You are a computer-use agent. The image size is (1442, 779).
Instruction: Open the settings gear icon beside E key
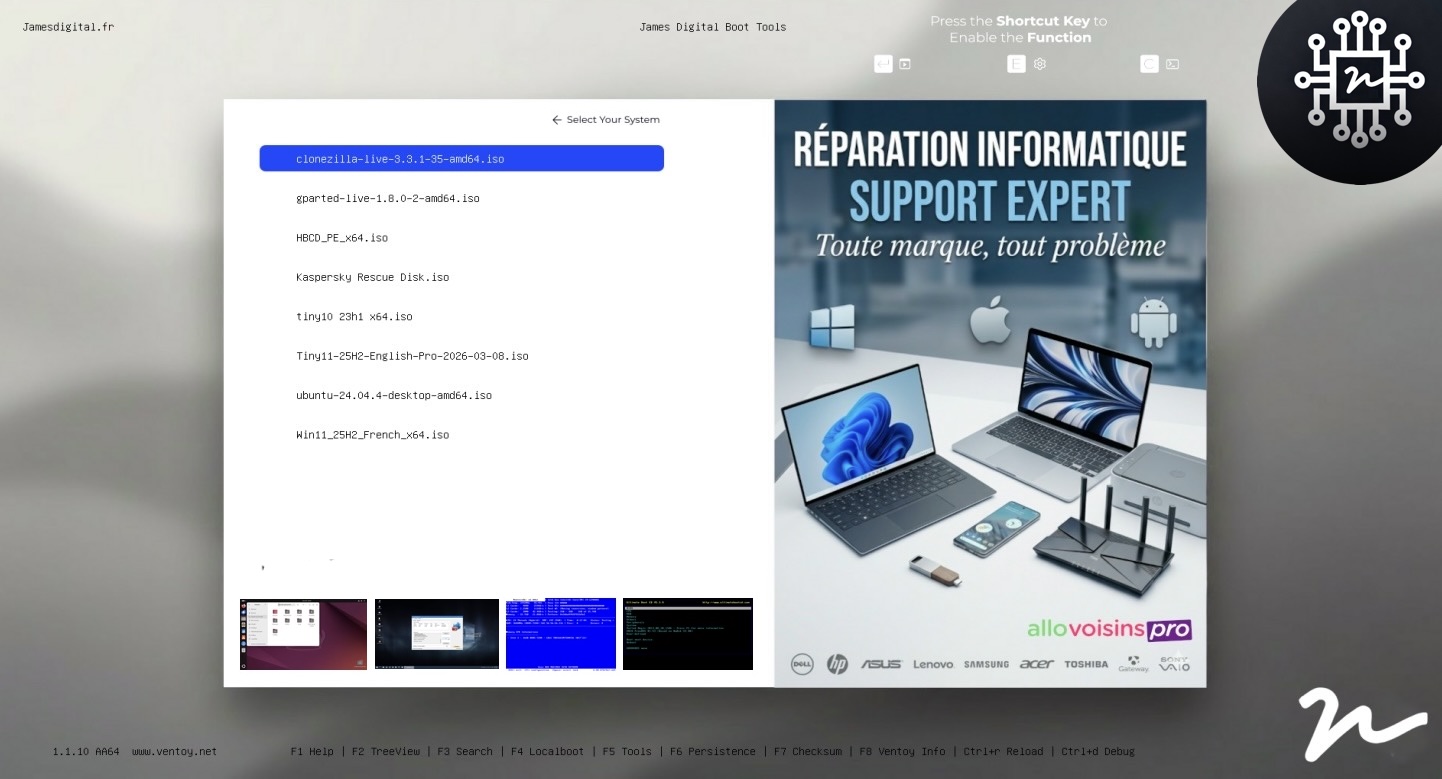(1040, 64)
